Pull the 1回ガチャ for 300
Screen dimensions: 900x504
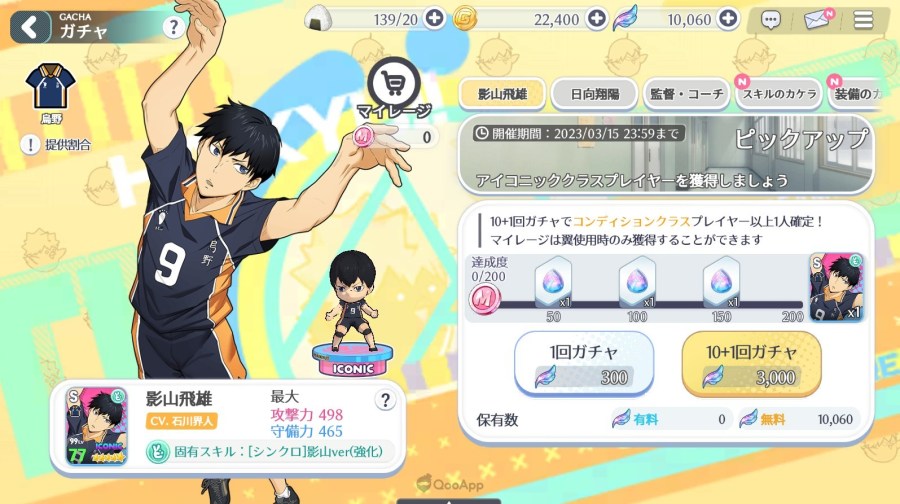pyautogui.click(x=584, y=363)
